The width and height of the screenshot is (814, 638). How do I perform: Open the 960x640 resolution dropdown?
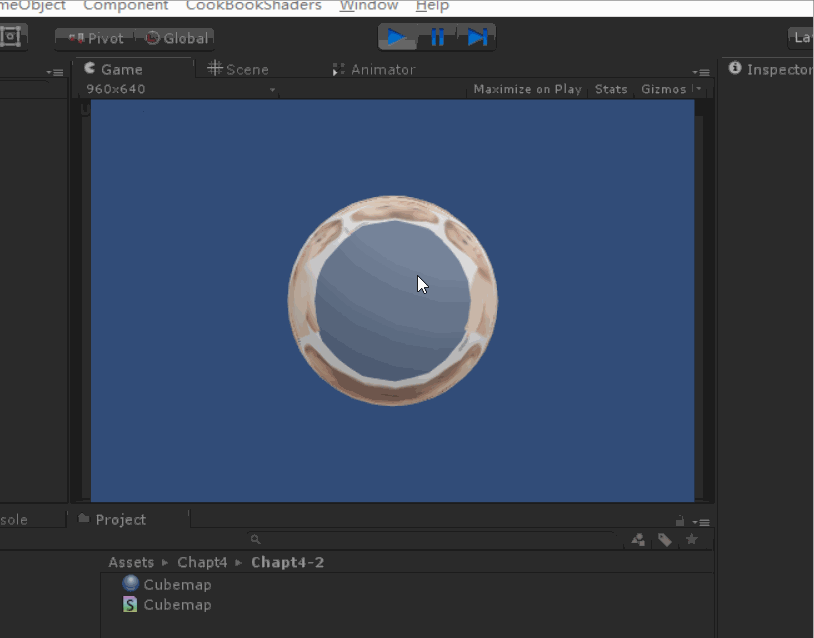[179, 89]
